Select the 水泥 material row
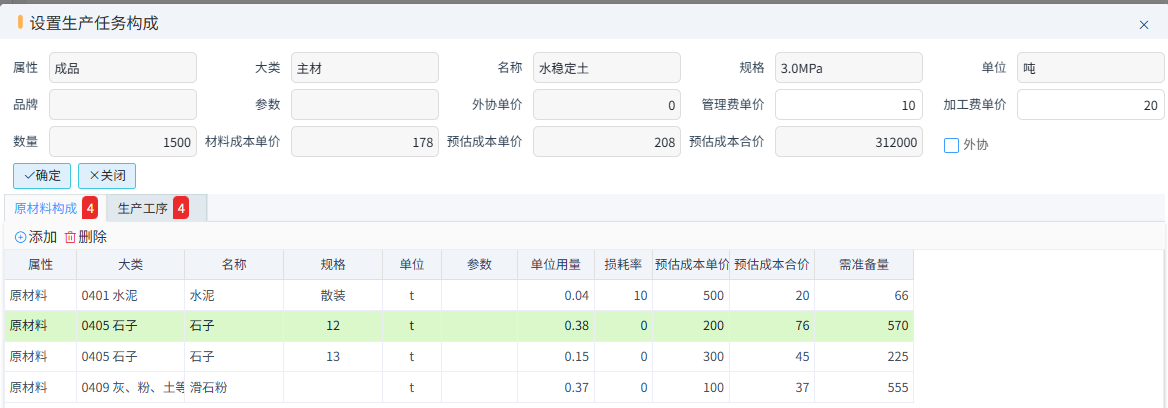The width and height of the screenshot is (1168, 408). [x=234, y=296]
